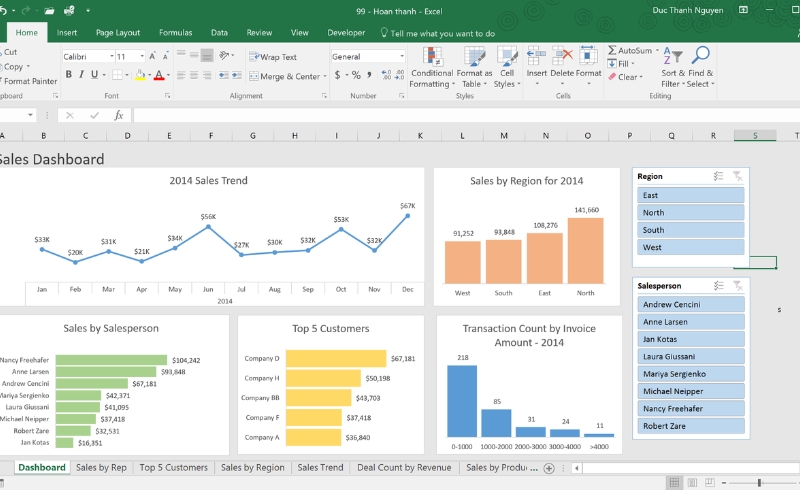Open the Data ribbon tab
This screenshot has height=490, width=800.
click(x=219, y=33)
